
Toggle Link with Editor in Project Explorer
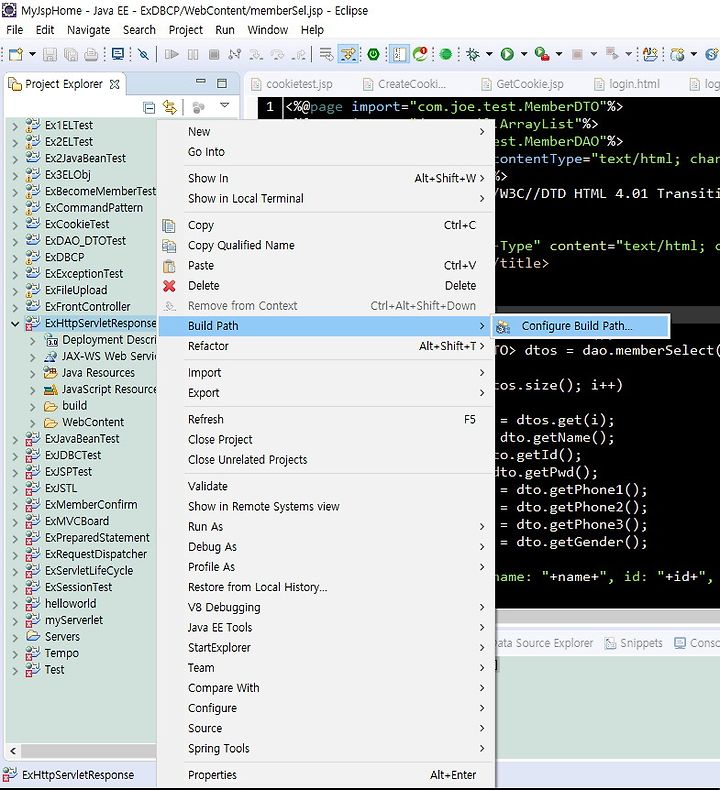[x=170, y=107]
